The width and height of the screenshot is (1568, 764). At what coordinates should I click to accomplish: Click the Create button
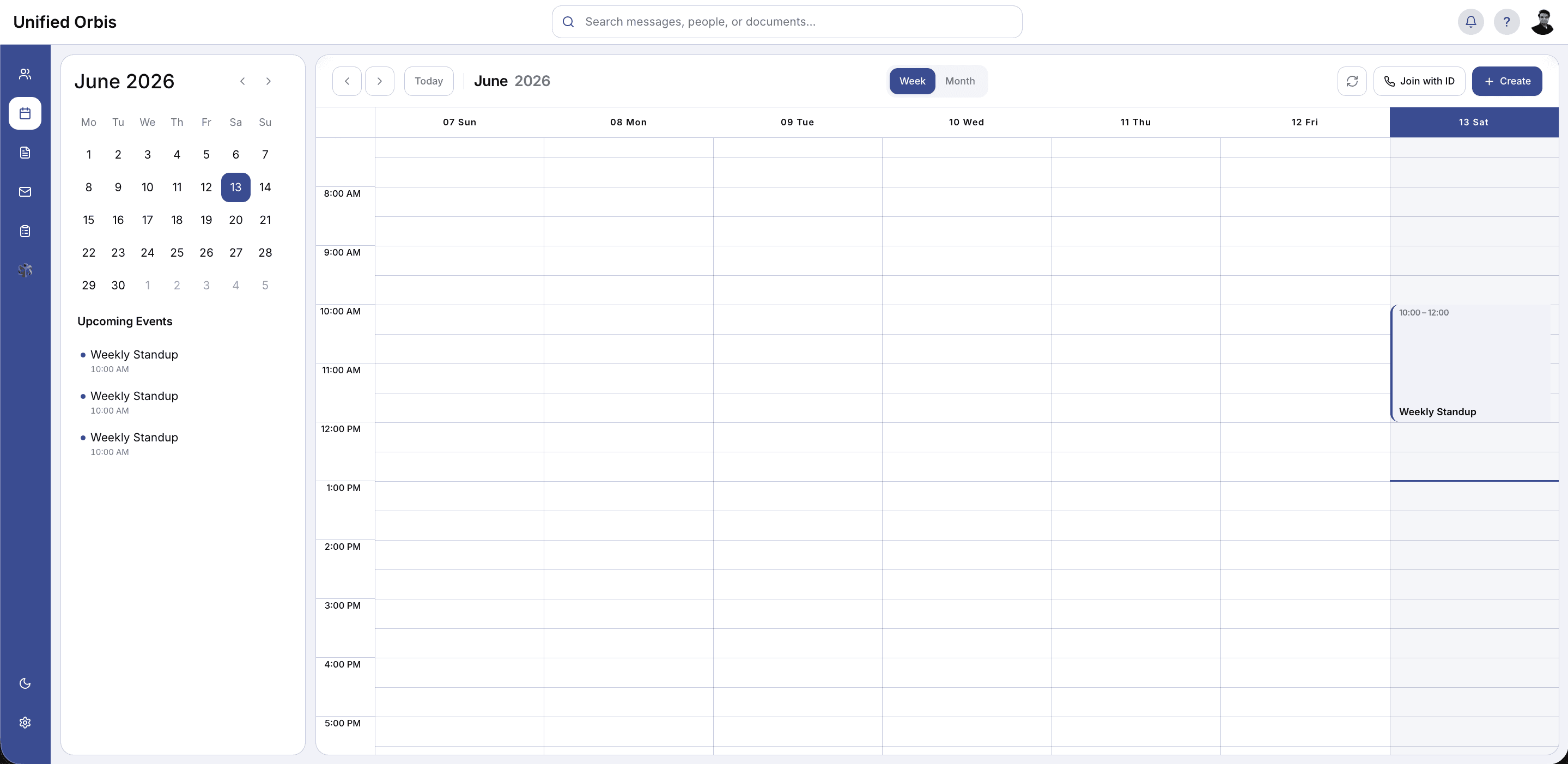(1506, 81)
